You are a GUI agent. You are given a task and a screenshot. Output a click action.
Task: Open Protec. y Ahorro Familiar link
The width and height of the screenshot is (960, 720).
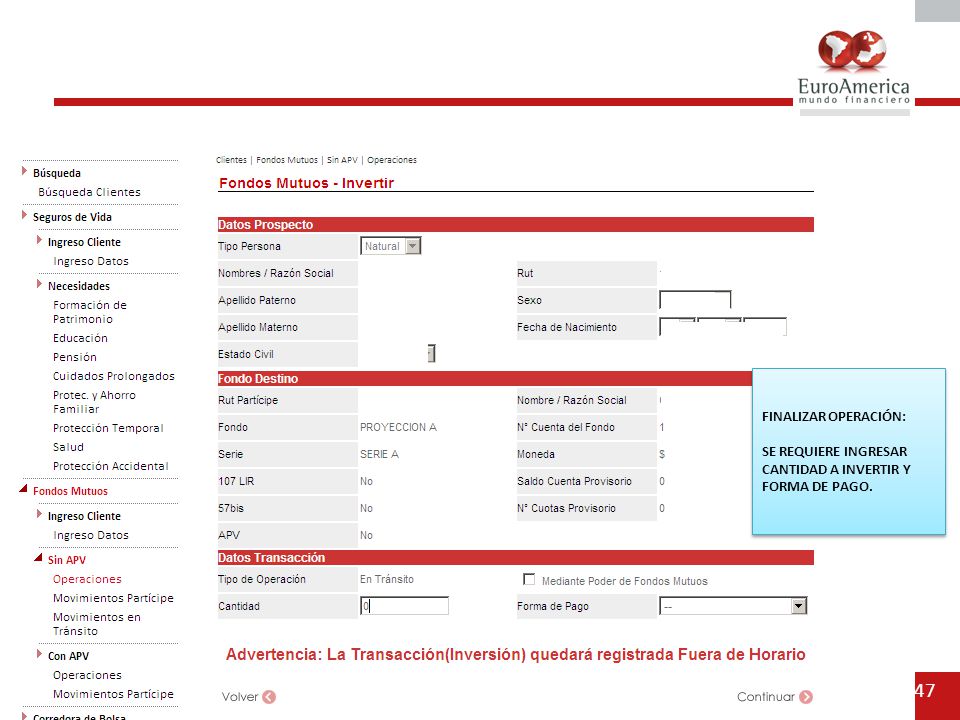point(94,402)
